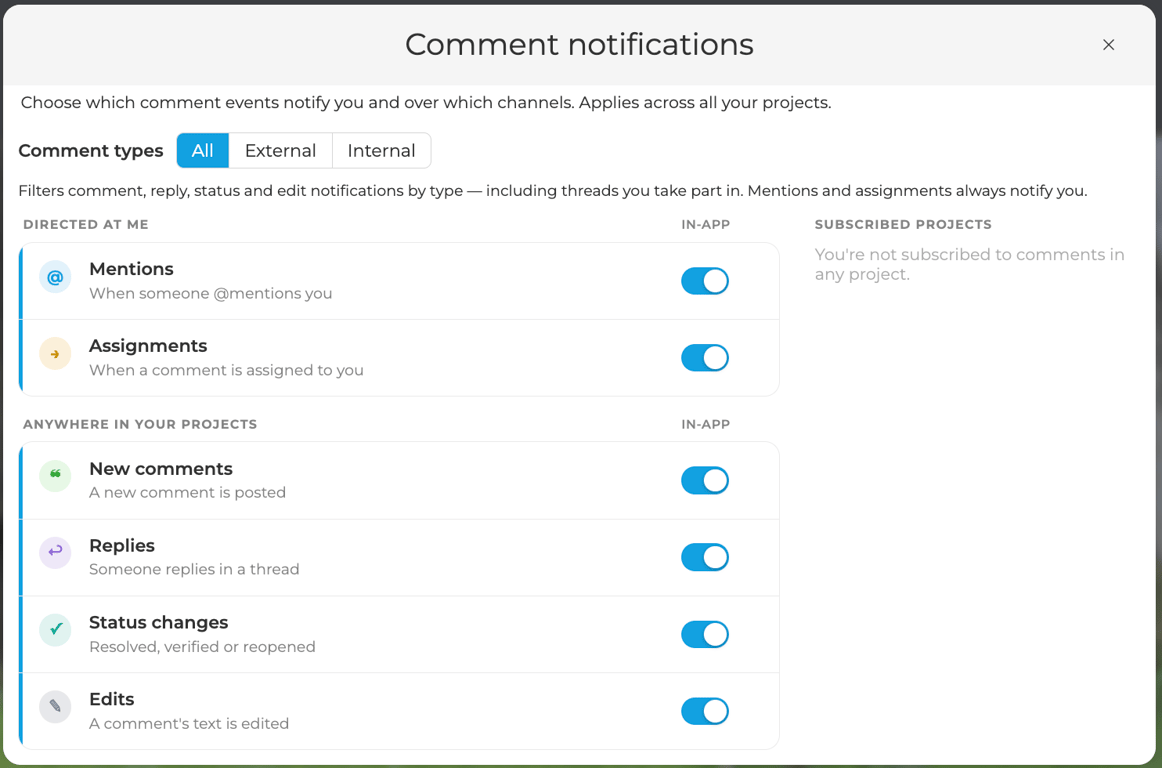Toggle New comments in-app notifications
The width and height of the screenshot is (1162, 768).
(x=705, y=480)
